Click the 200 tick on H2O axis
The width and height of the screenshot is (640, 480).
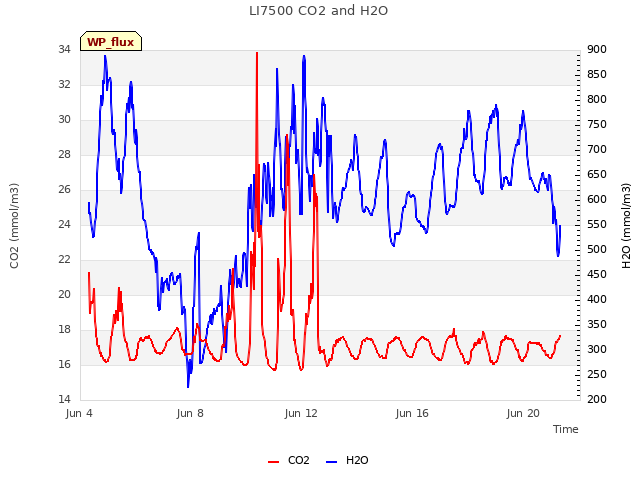coord(597,399)
